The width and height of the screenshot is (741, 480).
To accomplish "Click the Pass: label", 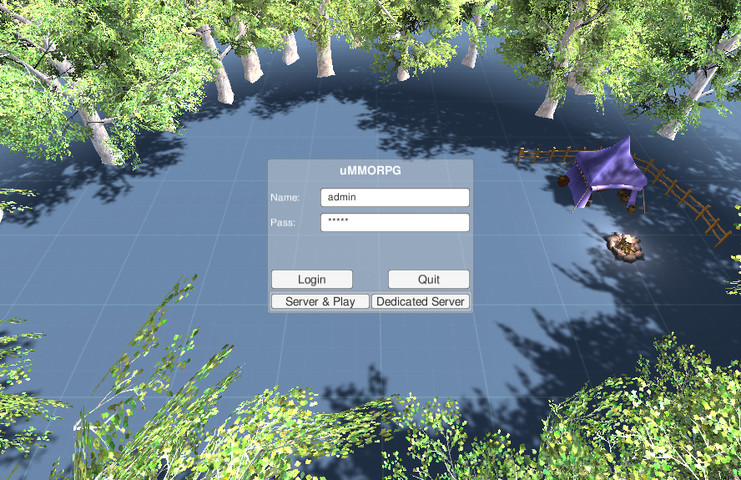I will pos(283,223).
